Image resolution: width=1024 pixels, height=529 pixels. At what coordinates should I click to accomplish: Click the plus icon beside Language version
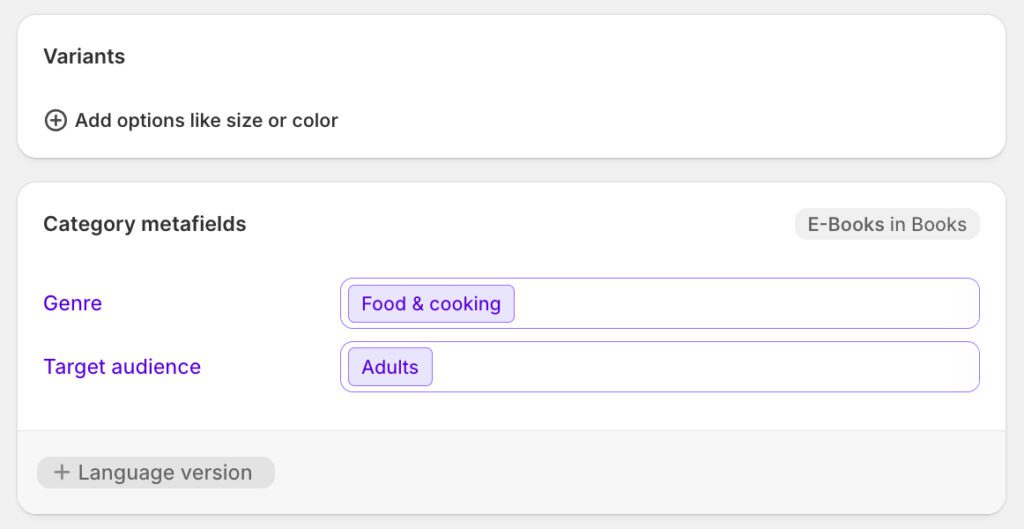pos(62,473)
